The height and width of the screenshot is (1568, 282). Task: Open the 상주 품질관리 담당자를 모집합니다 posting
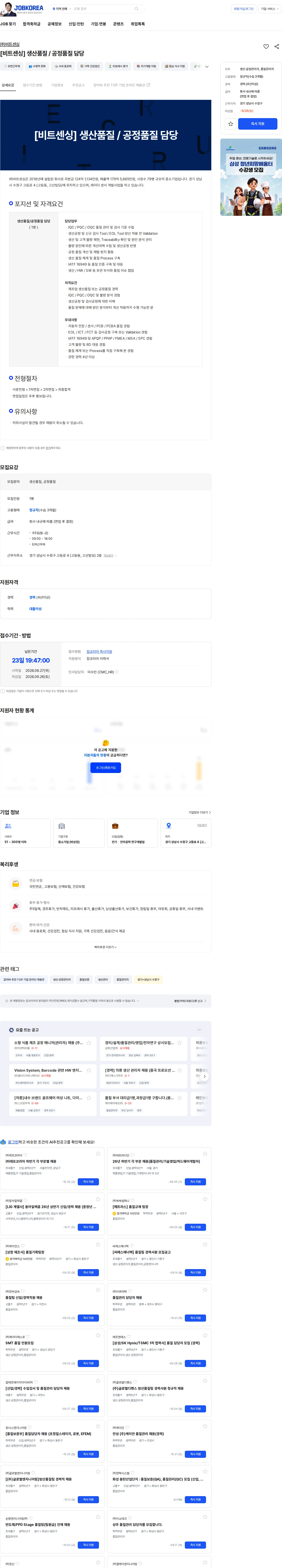point(138,1525)
